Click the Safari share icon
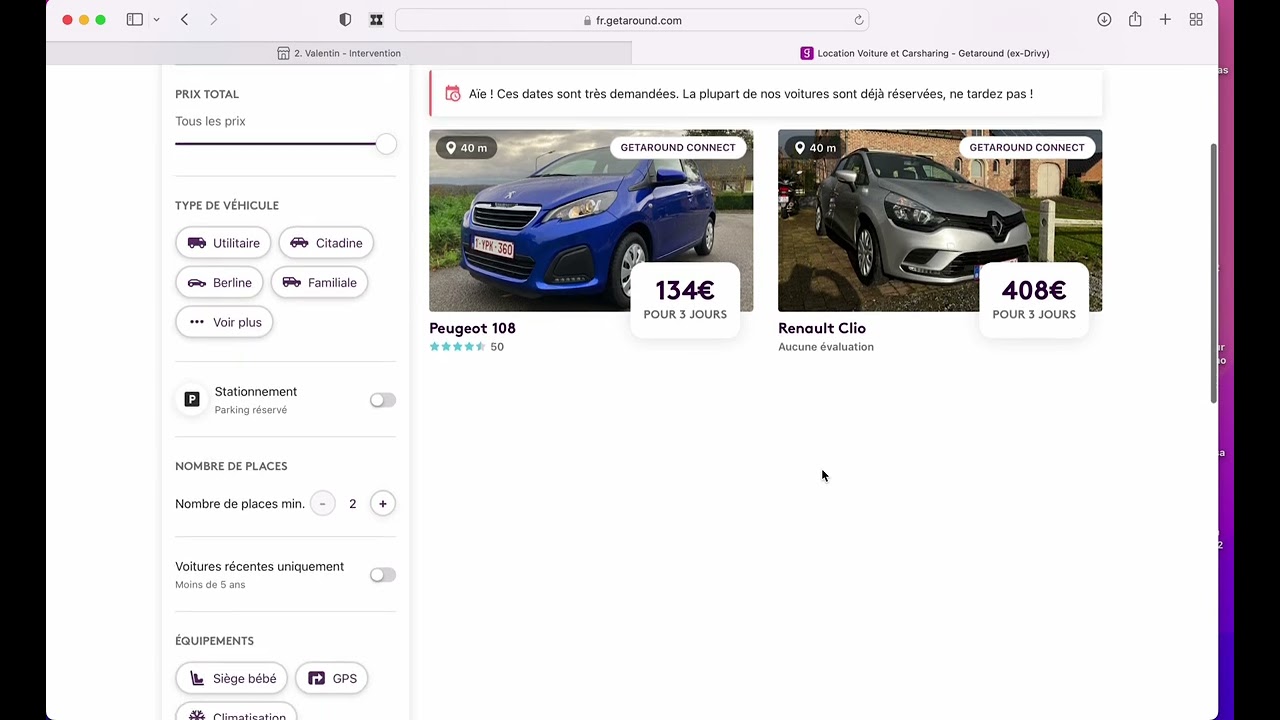The width and height of the screenshot is (1280, 720). [1135, 20]
